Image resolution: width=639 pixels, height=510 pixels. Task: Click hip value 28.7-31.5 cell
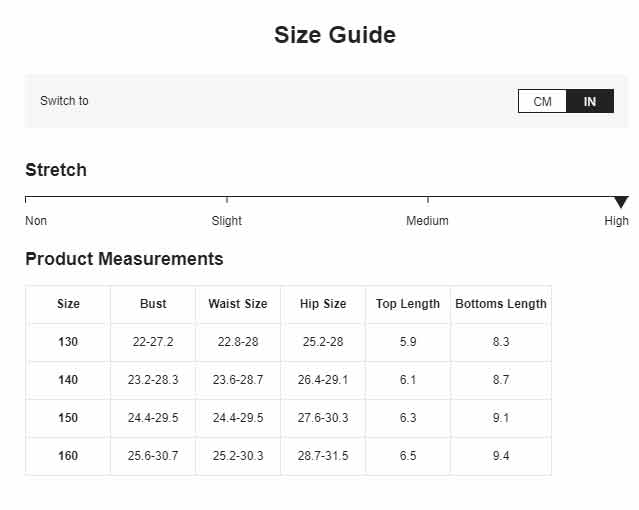[x=323, y=455]
